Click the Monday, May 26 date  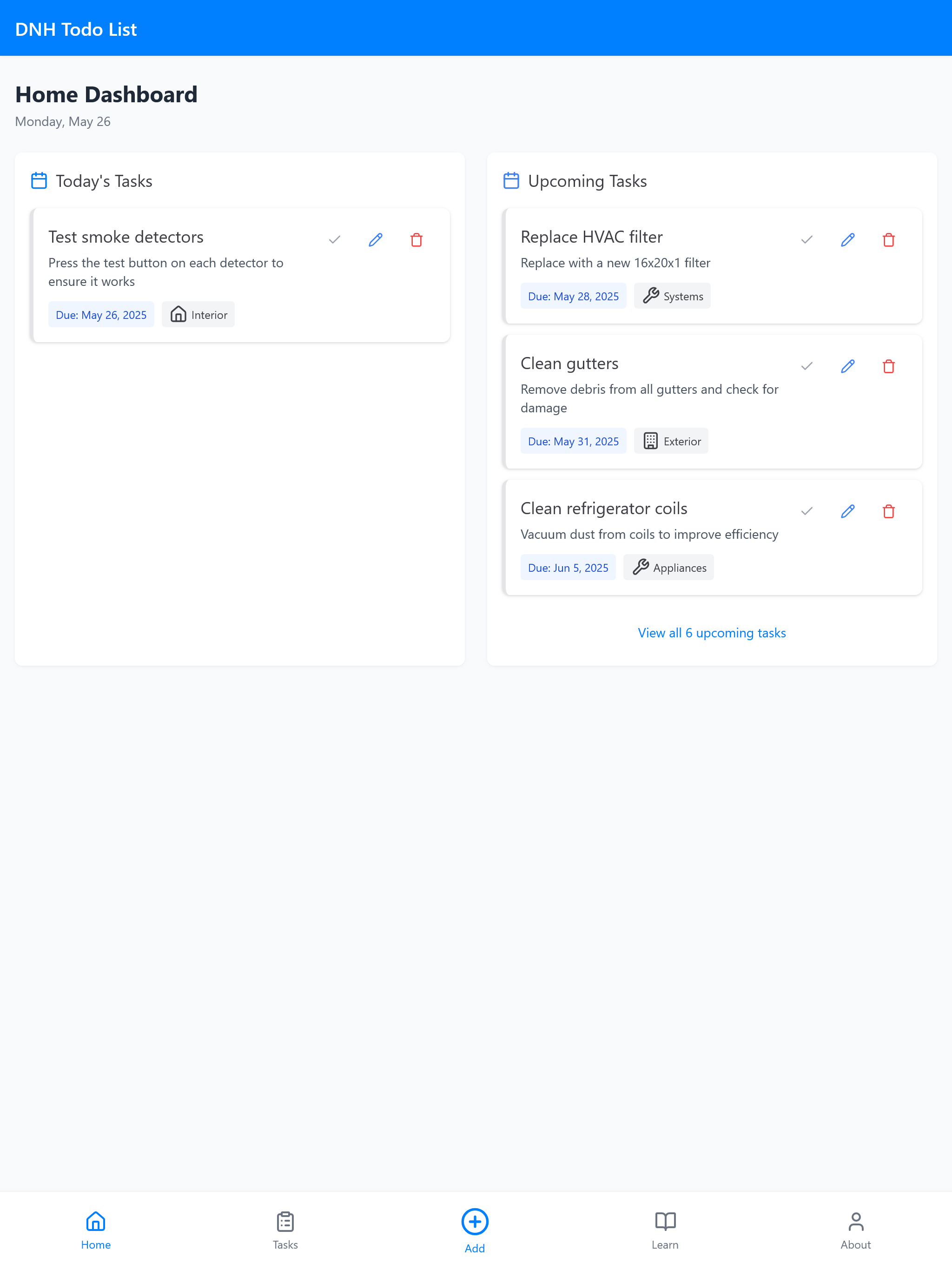click(63, 122)
